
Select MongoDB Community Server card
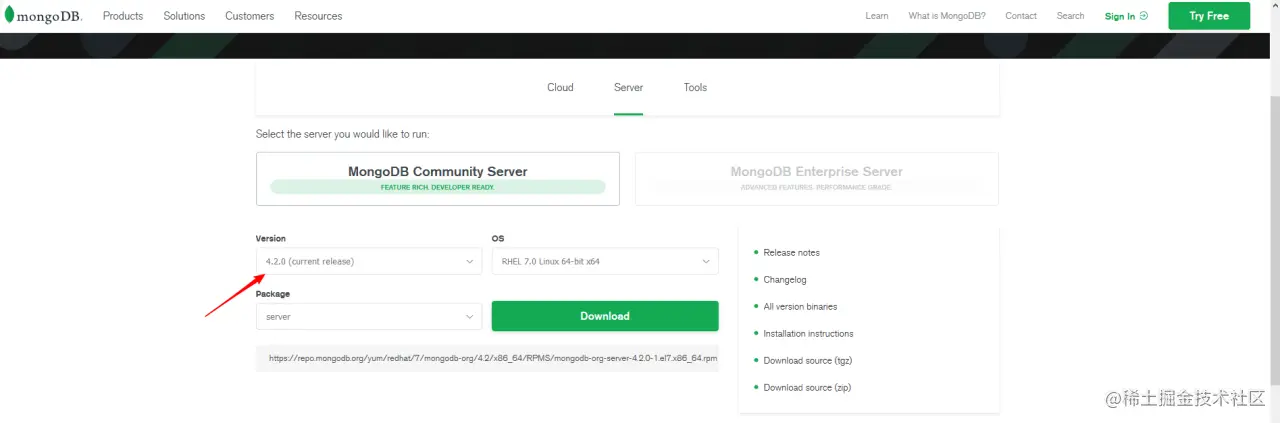[438, 179]
